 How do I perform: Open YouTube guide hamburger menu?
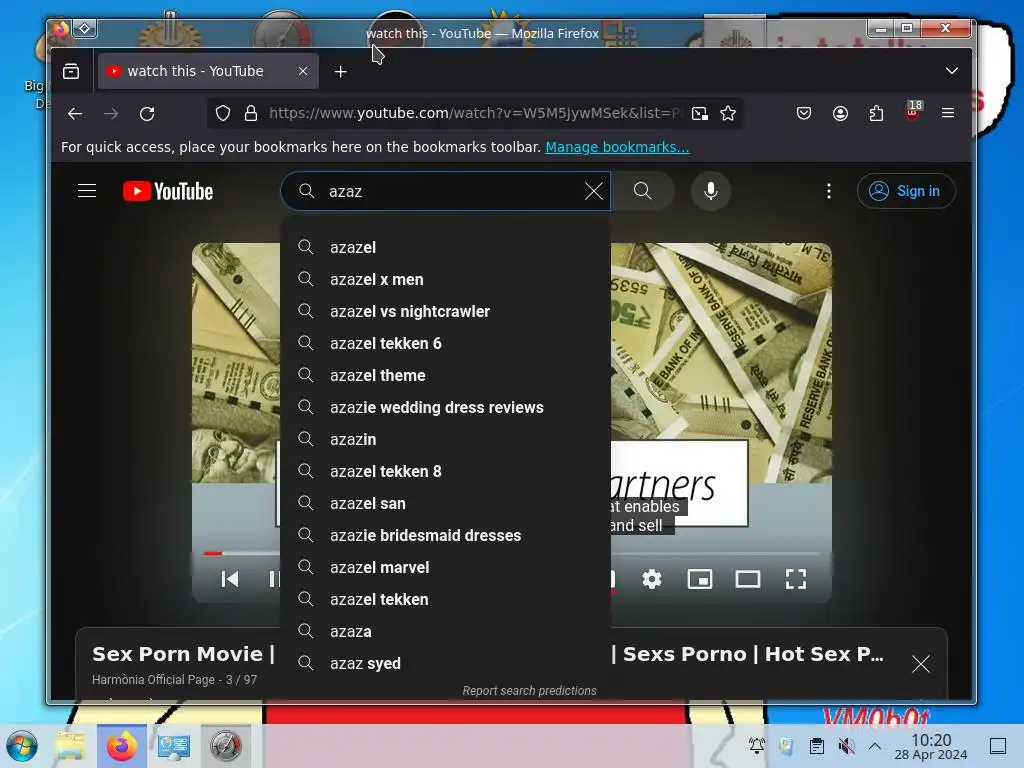click(87, 191)
